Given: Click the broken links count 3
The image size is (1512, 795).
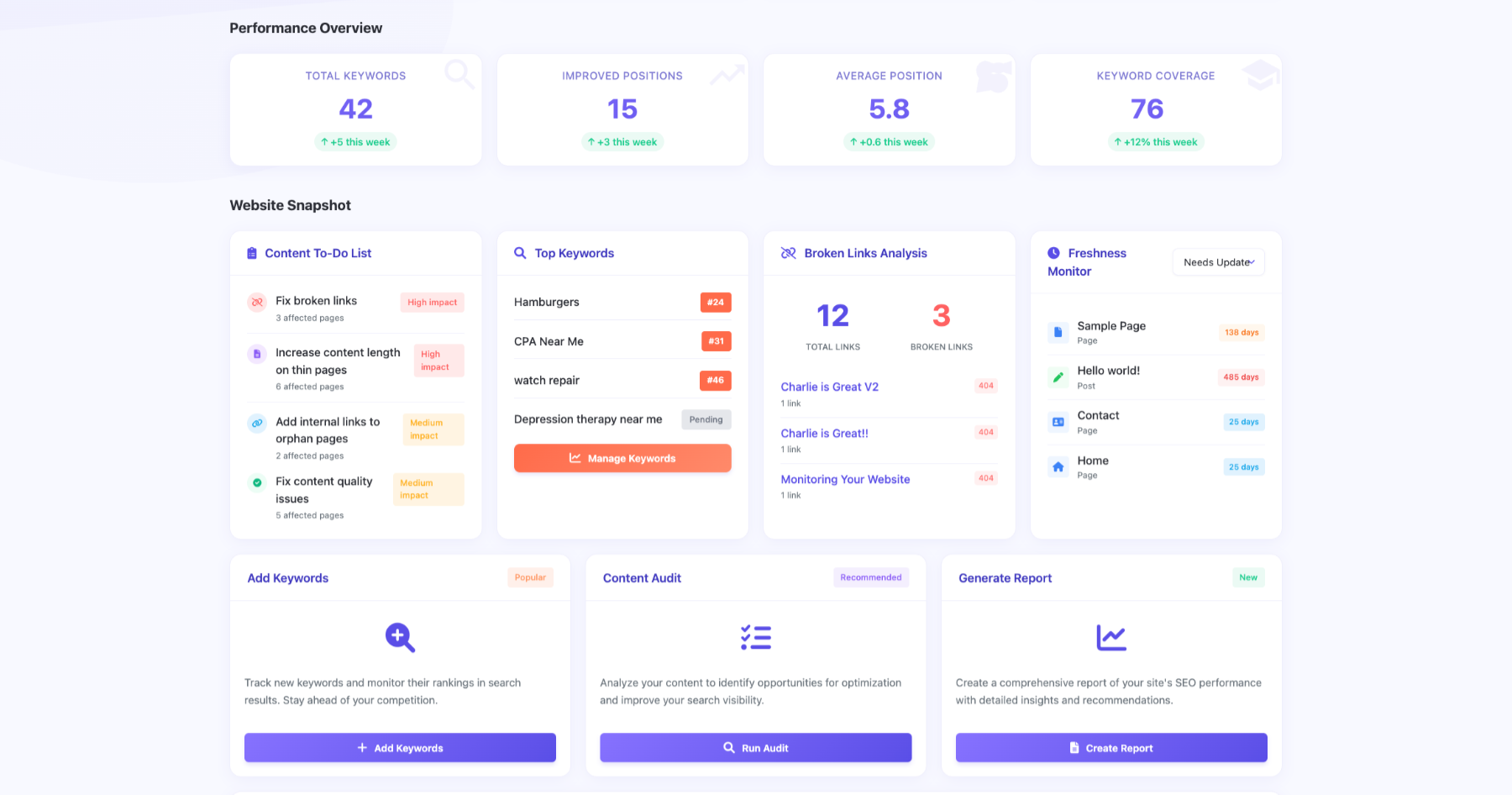Looking at the screenshot, I should [942, 316].
